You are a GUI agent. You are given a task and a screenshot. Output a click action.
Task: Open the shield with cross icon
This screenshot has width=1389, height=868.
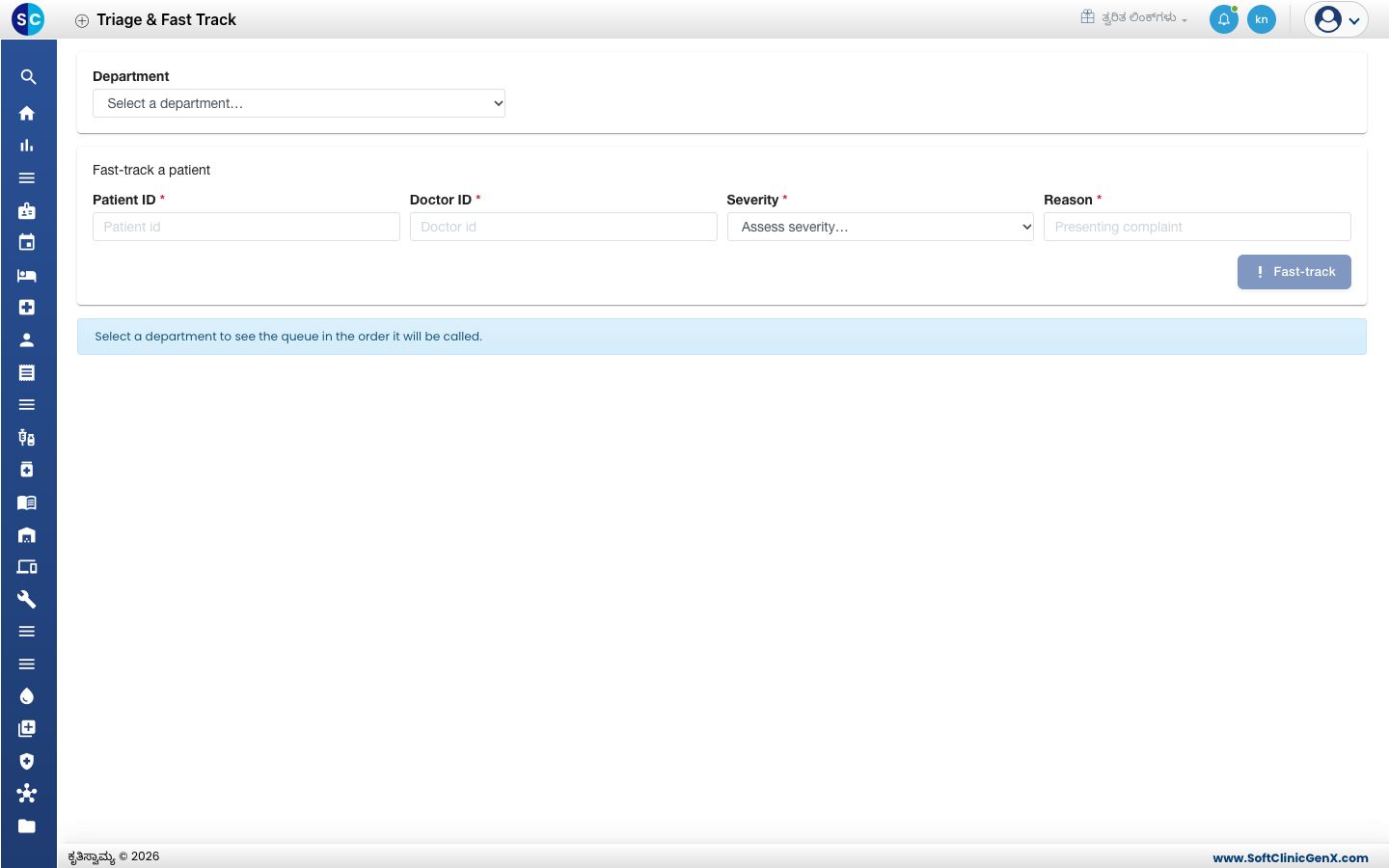point(27,761)
